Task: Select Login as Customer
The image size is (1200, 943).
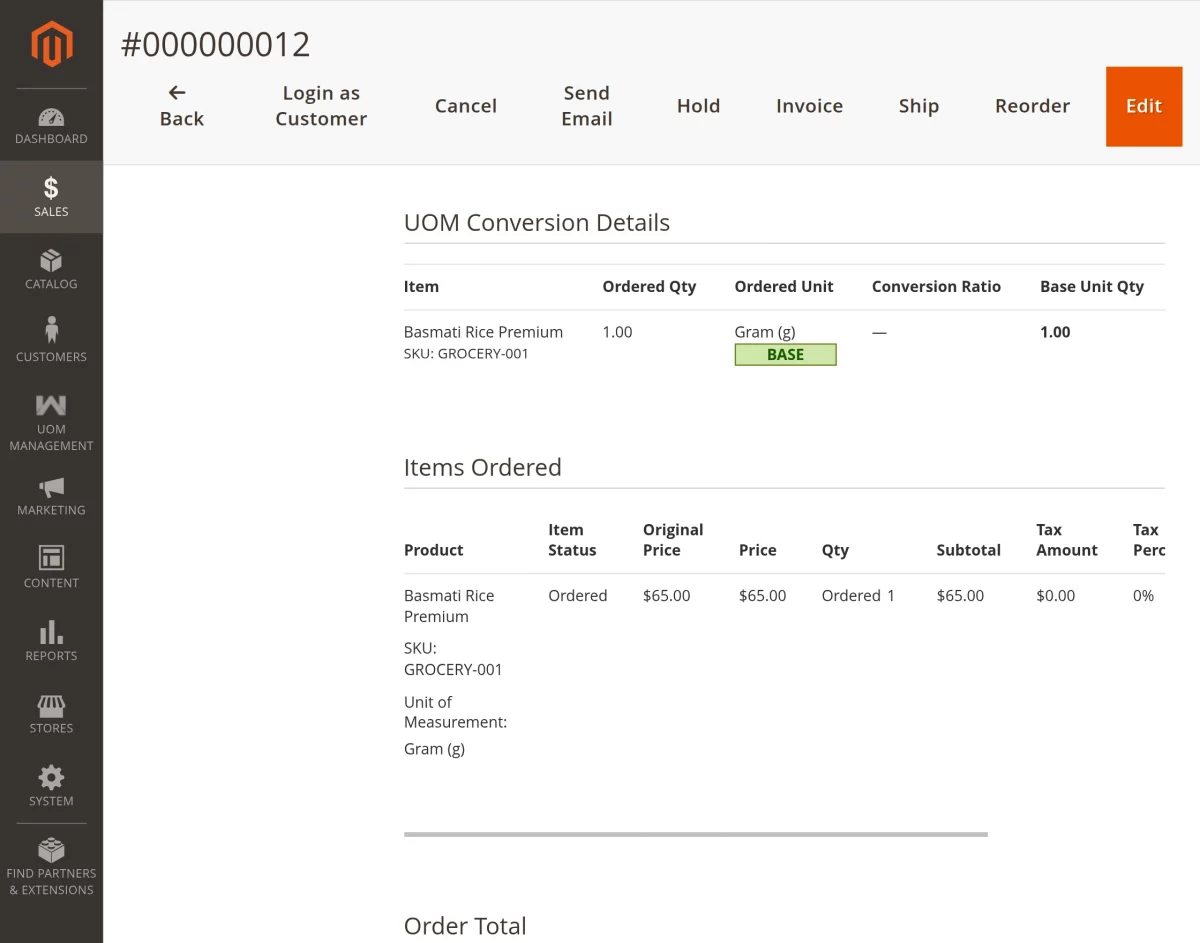Action: pyautogui.click(x=320, y=106)
